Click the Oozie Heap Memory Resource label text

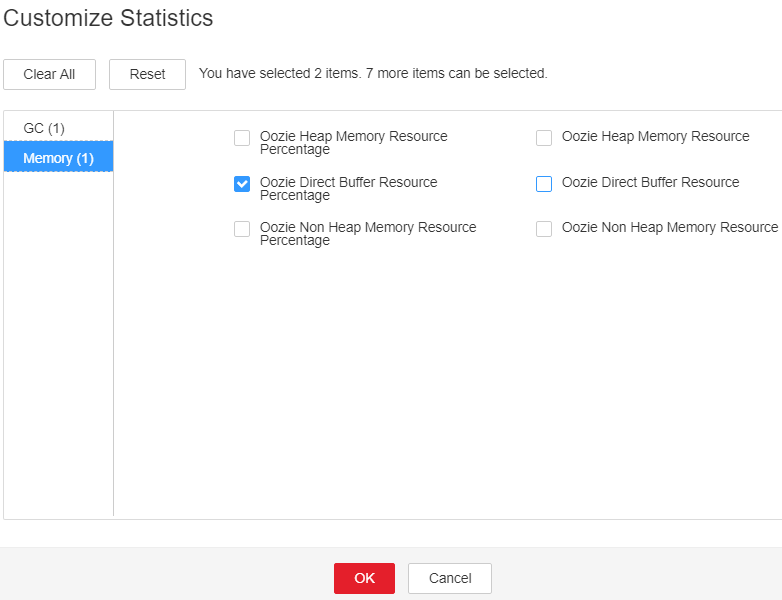click(655, 136)
